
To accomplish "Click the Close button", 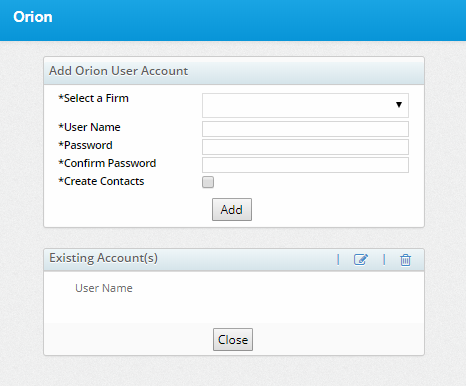I will pyautogui.click(x=233, y=340).
